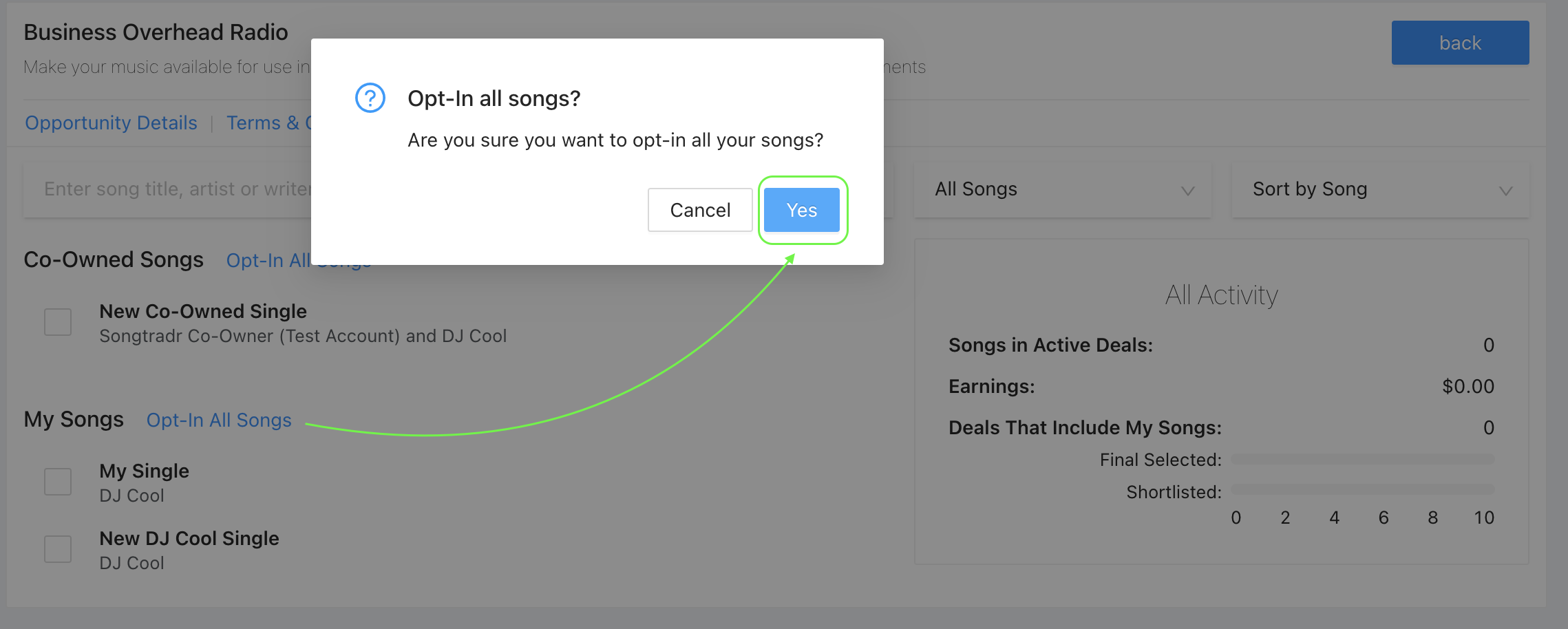The image size is (1568, 629).
Task: Click the Shortlisted progress bar
Action: pos(1362,489)
